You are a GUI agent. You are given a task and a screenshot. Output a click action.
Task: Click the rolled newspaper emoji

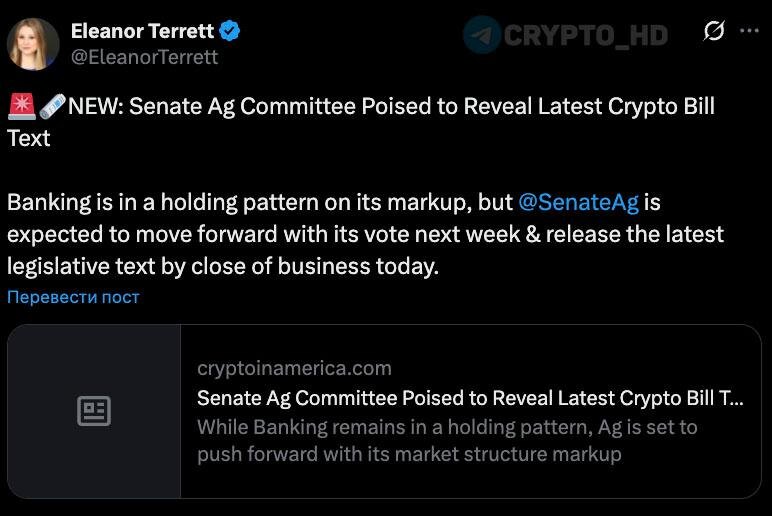52,107
